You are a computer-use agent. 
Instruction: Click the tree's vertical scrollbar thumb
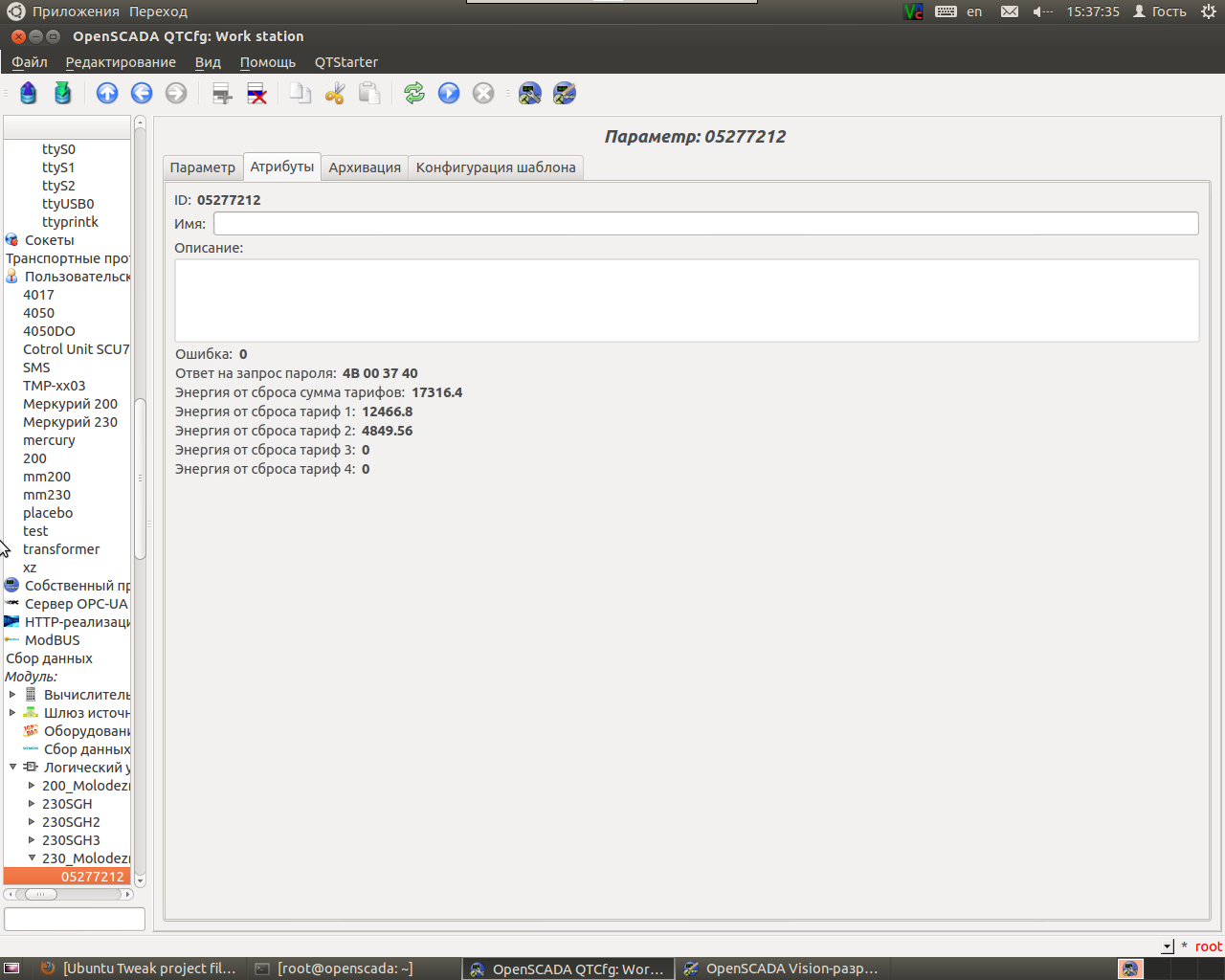click(140, 479)
